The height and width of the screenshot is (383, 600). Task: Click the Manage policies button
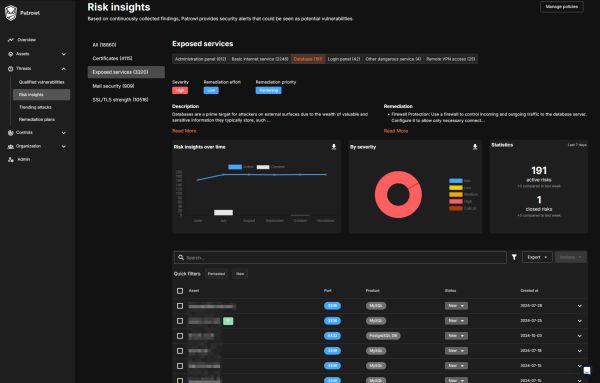pyautogui.click(x=561, y=7)
